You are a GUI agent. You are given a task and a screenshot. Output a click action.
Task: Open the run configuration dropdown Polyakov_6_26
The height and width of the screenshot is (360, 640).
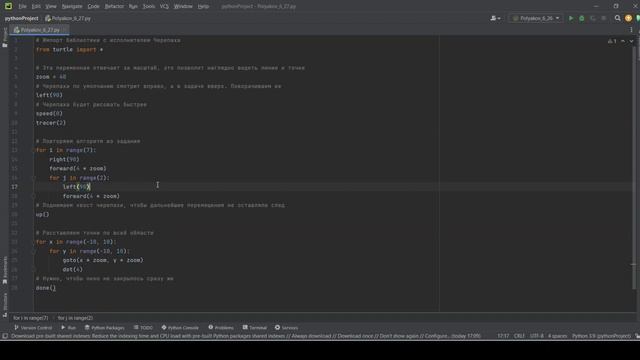click(x=536, y=18)
